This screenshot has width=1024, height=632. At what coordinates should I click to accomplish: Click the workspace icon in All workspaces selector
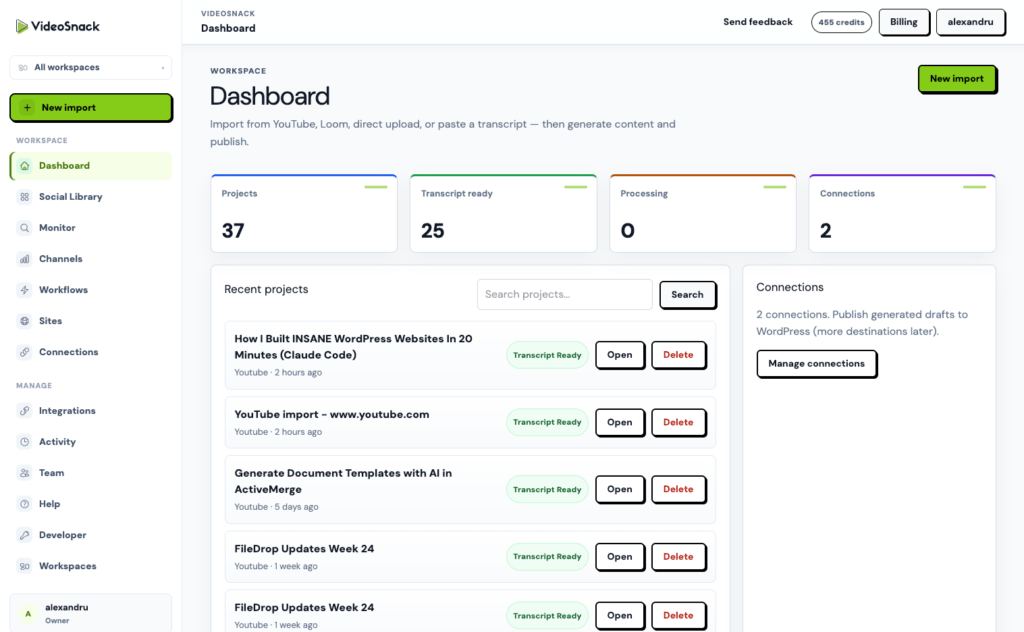(x=23, y=67)
